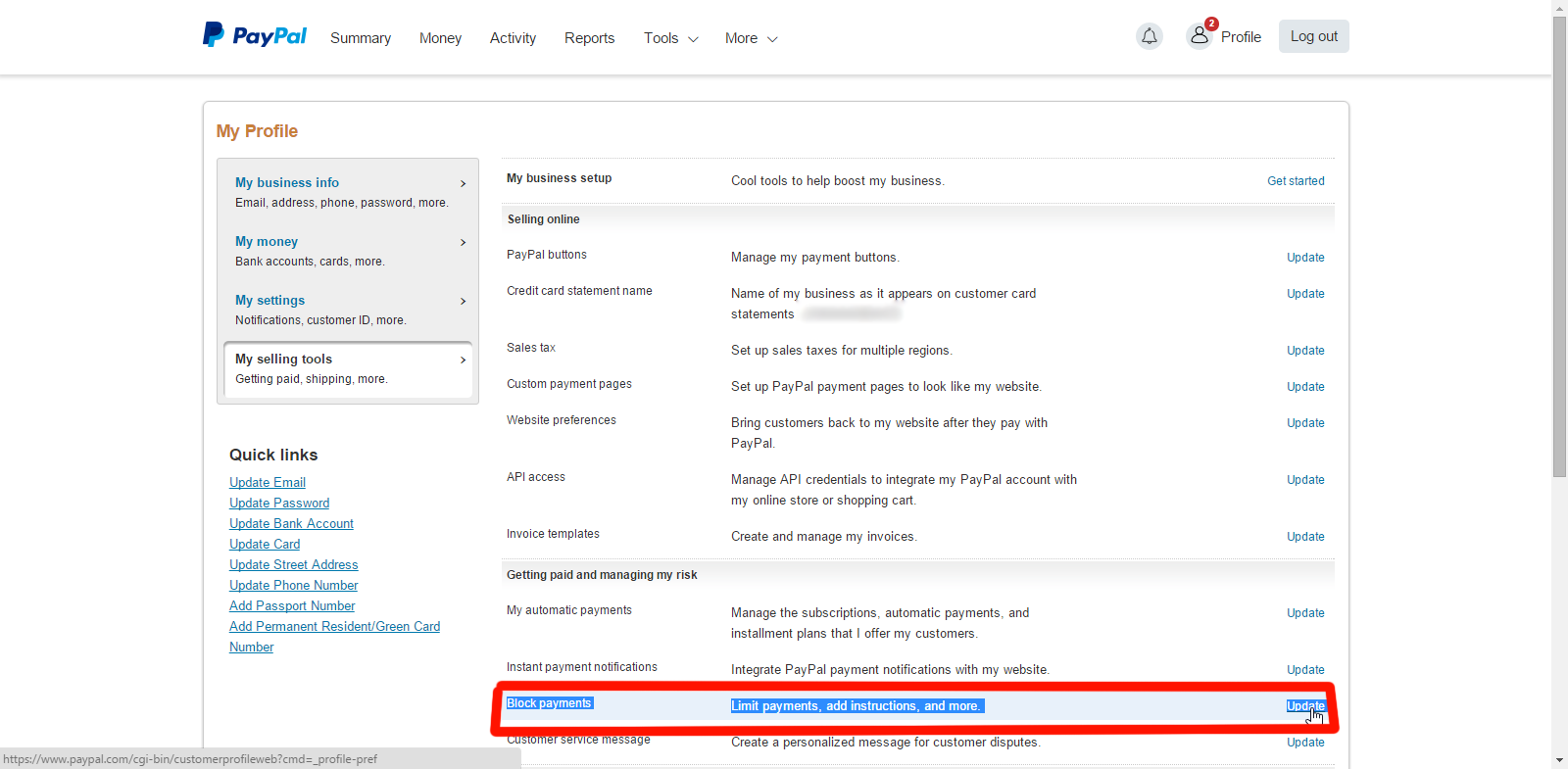Click chevron next to My money
Viewport: 1568px width, 769px height.
coord(464,242)
